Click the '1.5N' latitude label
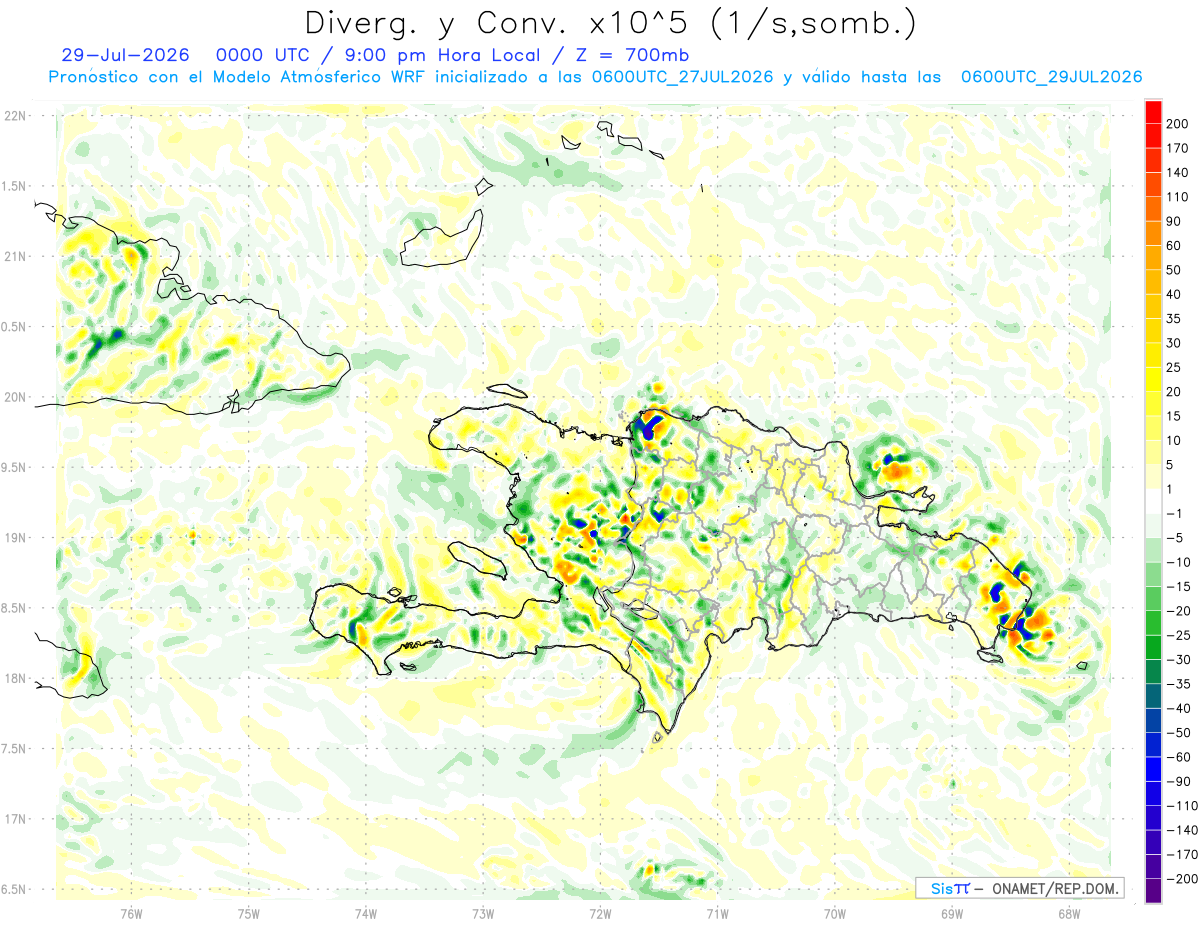This screenshot has height=927, width=1200. (x=14, y=186)
